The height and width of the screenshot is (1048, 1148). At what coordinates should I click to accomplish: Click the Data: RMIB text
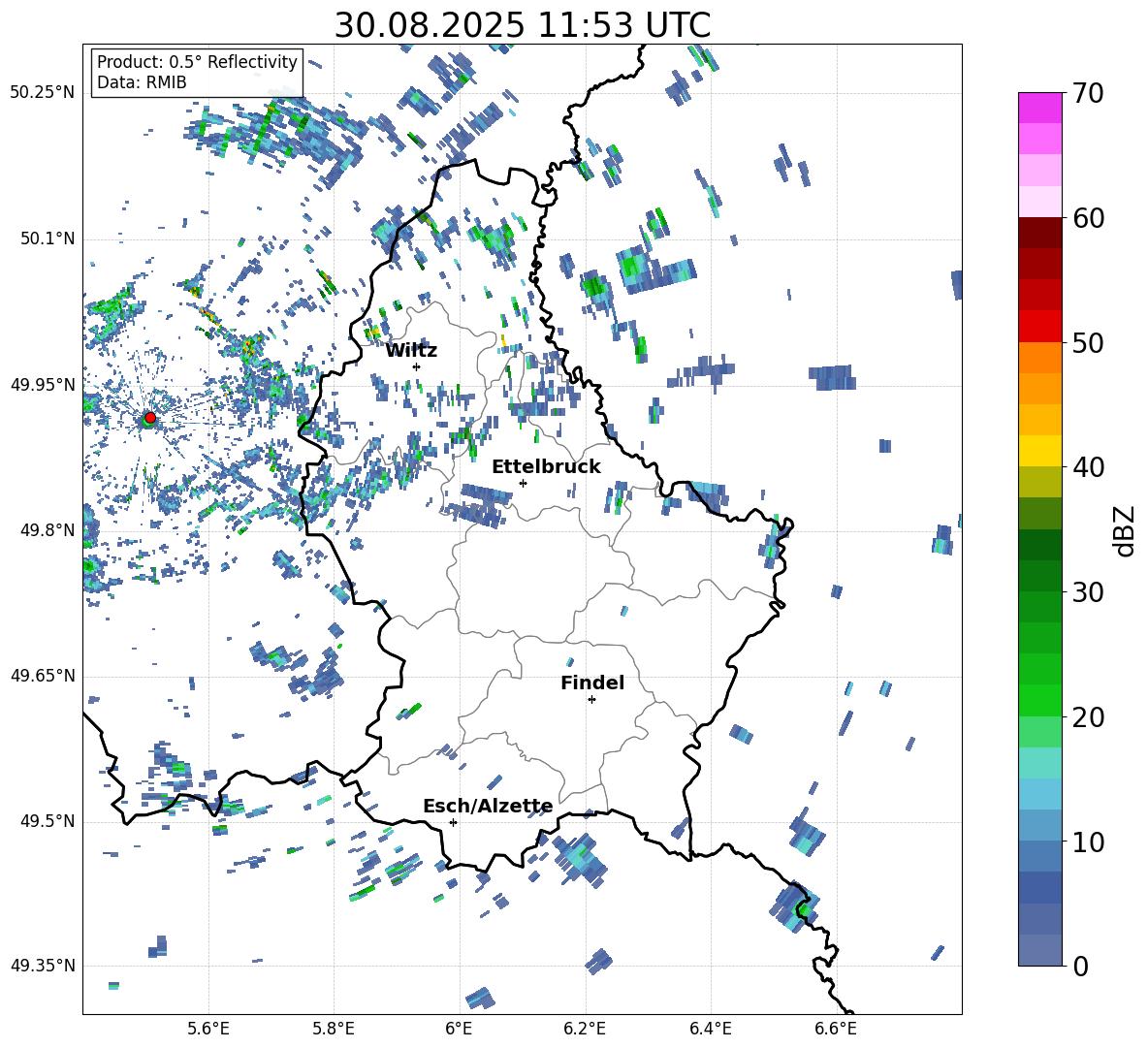[142, 82]
